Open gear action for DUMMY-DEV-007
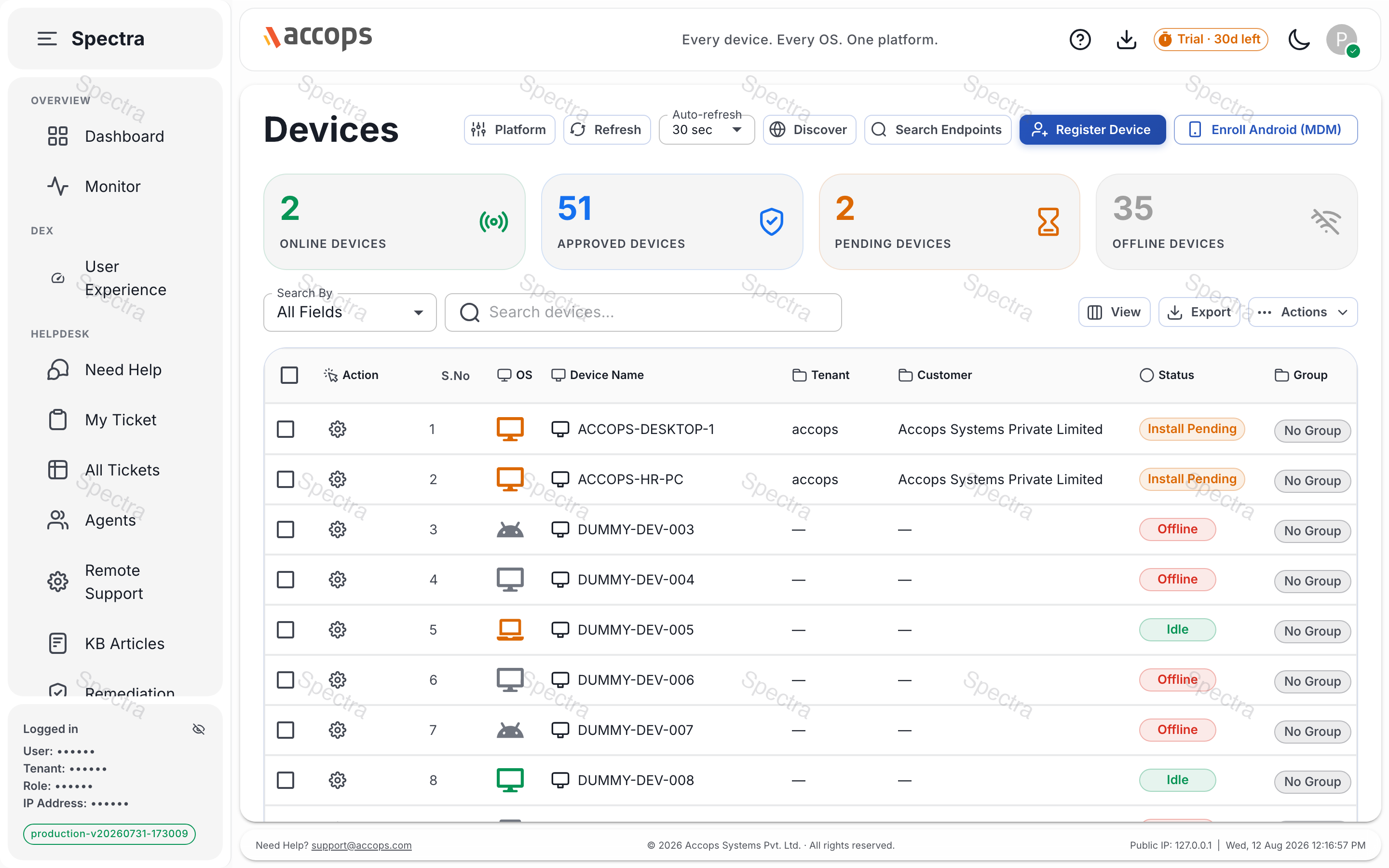1389x868 pixels. pos(338,730)
